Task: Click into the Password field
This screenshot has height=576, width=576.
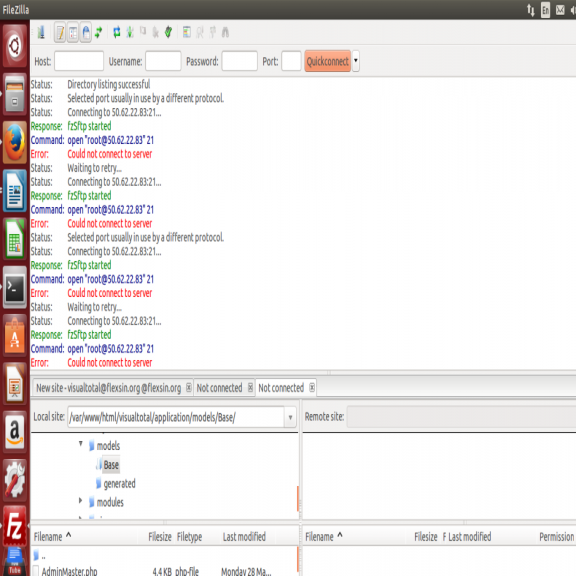Action: click(240, 61)
